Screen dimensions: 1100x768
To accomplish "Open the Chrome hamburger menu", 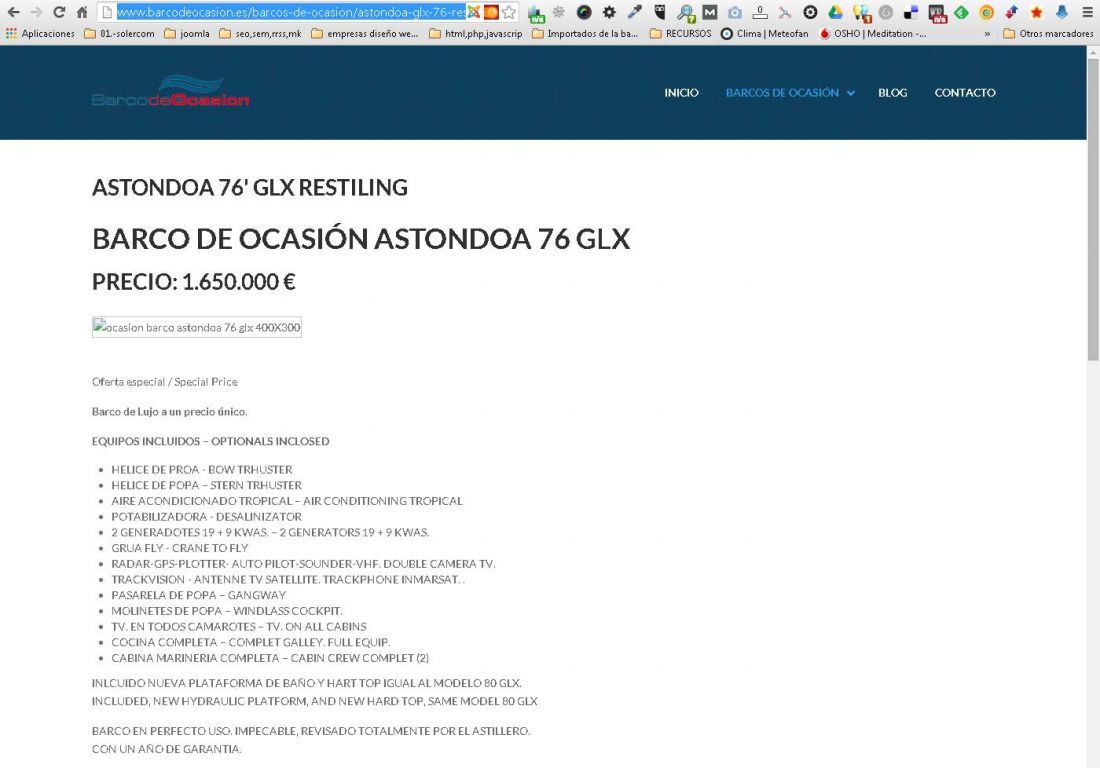I will tap(1087, 12).
